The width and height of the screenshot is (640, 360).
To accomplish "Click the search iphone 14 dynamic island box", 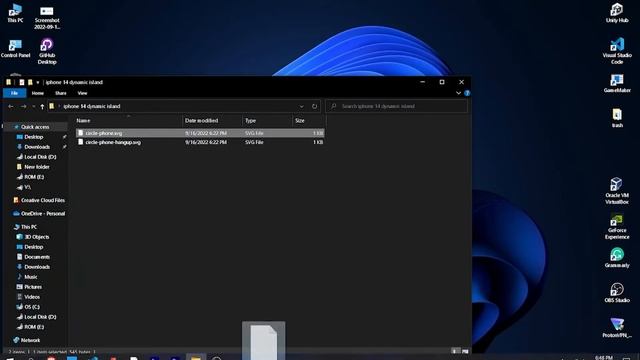I will click(397, 106).
